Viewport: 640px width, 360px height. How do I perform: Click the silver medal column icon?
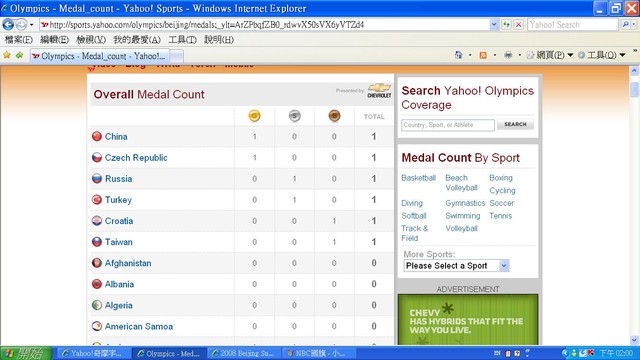click(294, 116)
